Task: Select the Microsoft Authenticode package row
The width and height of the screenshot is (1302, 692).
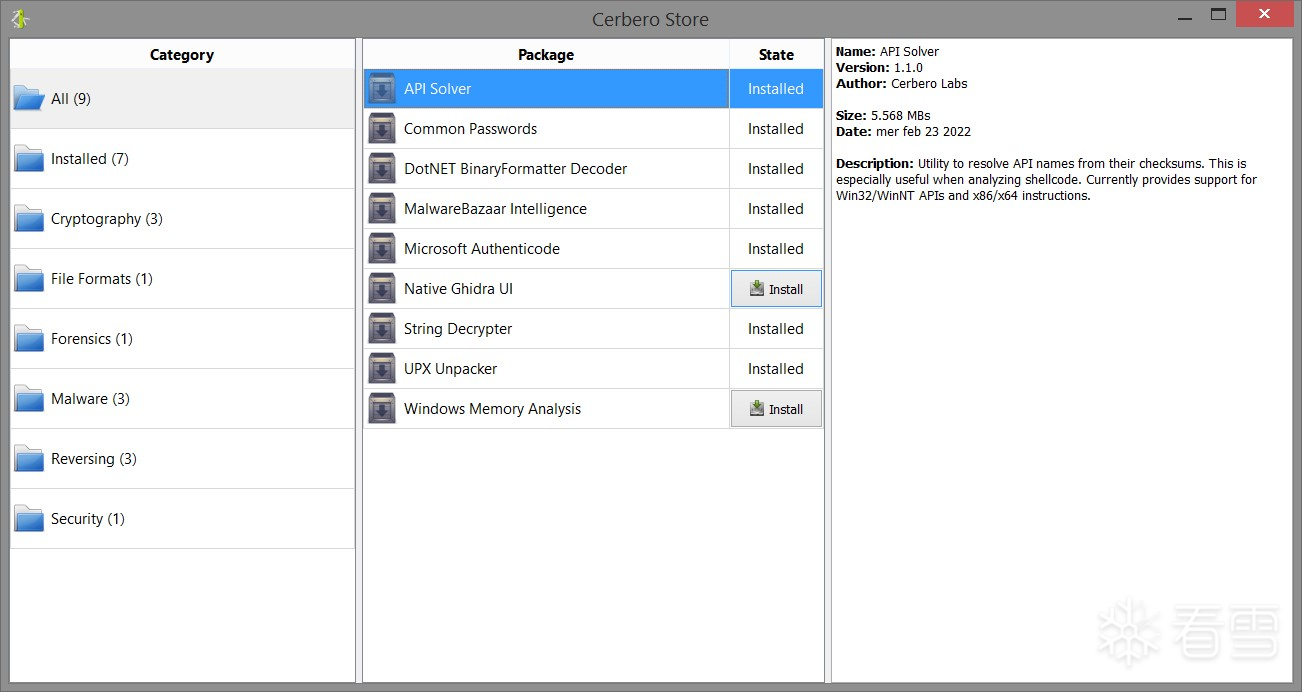Action: pyautogui.click(x=482, y=249)
